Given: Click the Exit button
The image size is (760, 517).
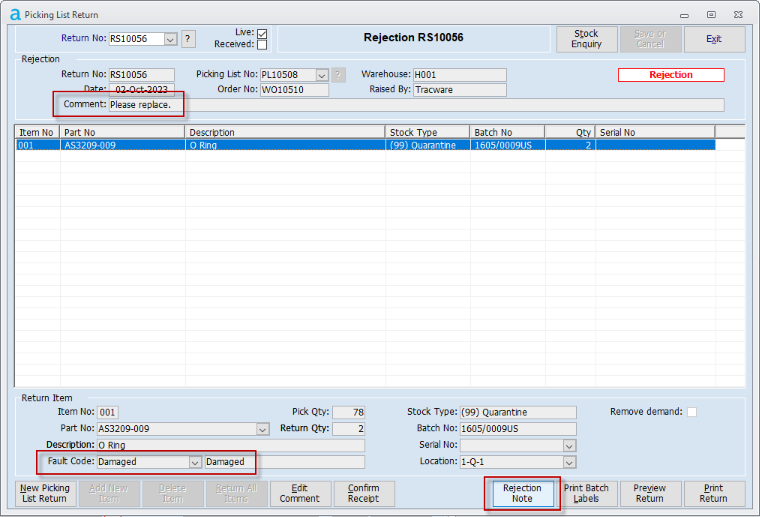Looking at the screenshot, I should pos(714,39).
